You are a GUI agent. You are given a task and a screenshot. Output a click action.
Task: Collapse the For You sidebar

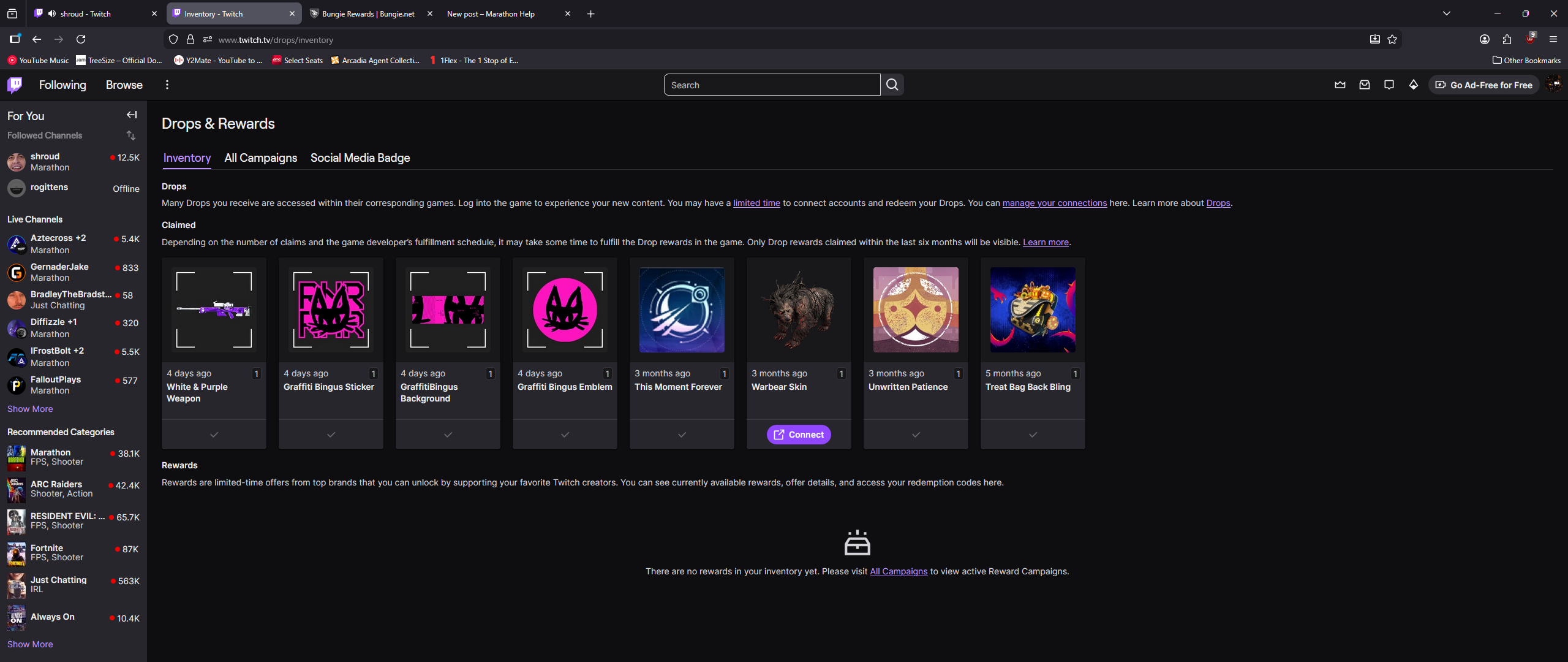(132, 115)
